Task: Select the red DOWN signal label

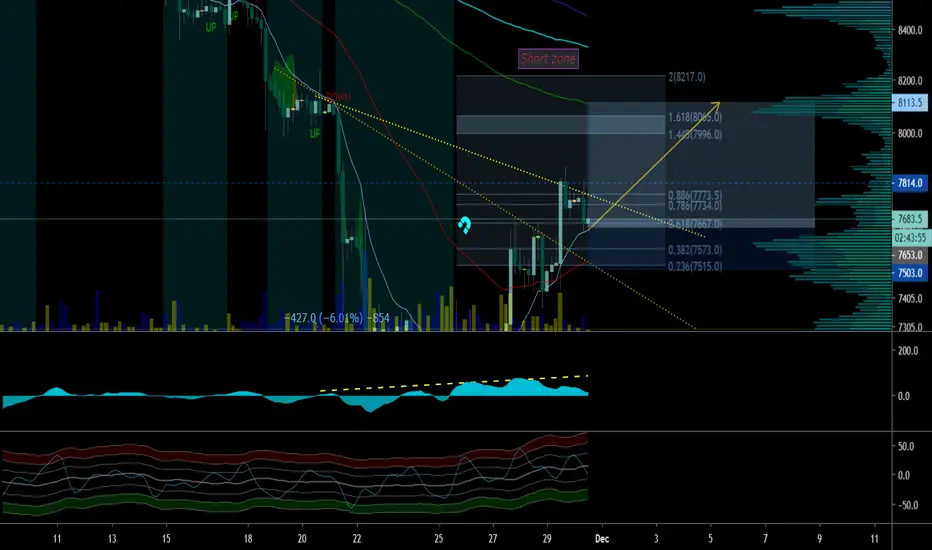Action: point(338,97)
